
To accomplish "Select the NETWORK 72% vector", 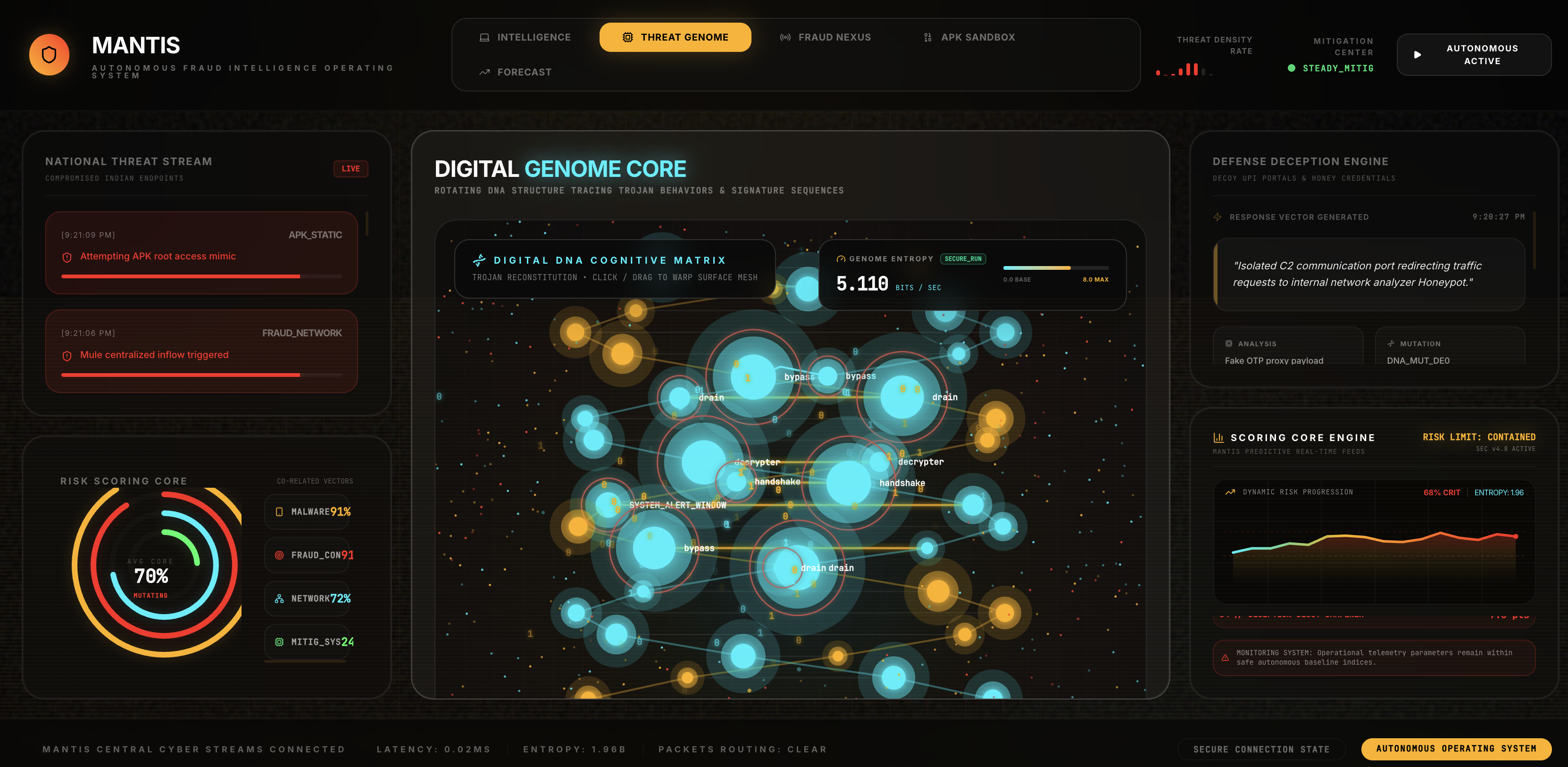I will pos(307,599).
